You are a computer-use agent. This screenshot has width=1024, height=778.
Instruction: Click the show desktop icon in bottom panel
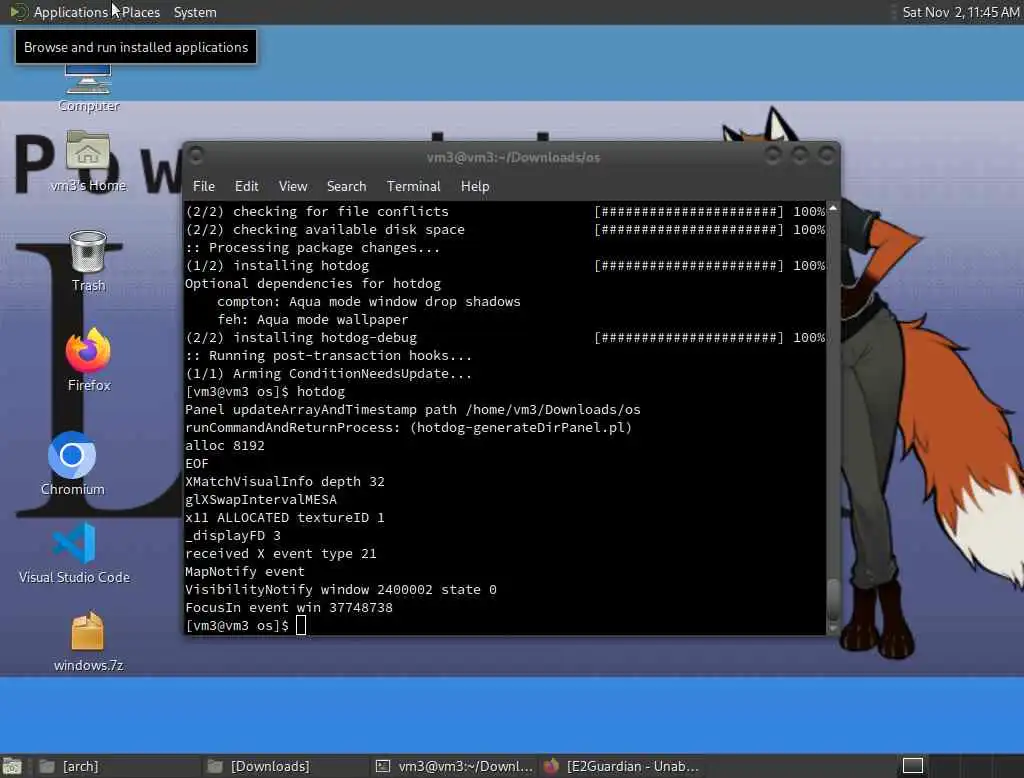coord(12,766)
